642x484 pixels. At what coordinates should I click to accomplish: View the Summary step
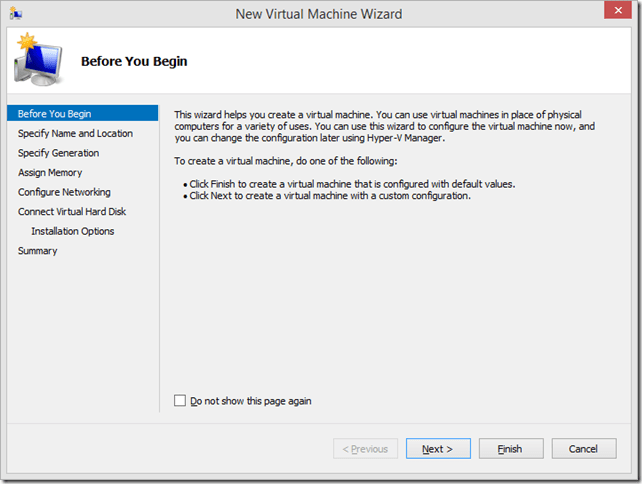[37, 251]
